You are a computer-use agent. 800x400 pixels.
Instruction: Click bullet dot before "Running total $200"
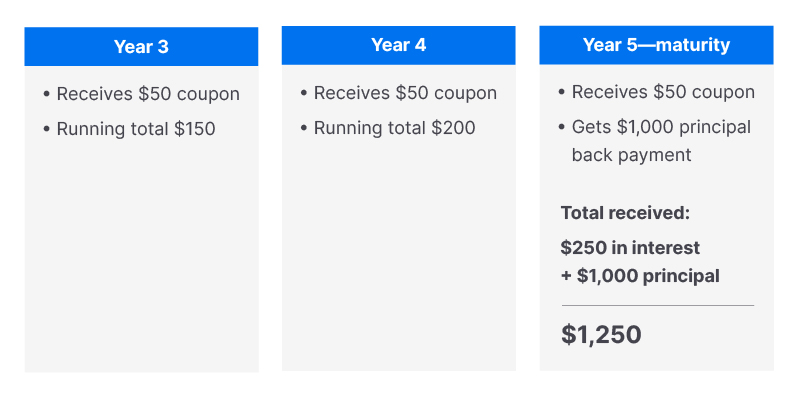point(304,128)
